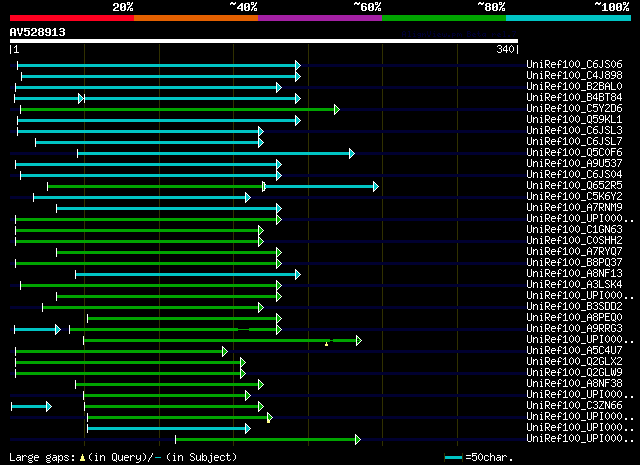Click the arrowhead ending the Q5C0F6 bar

352,154
